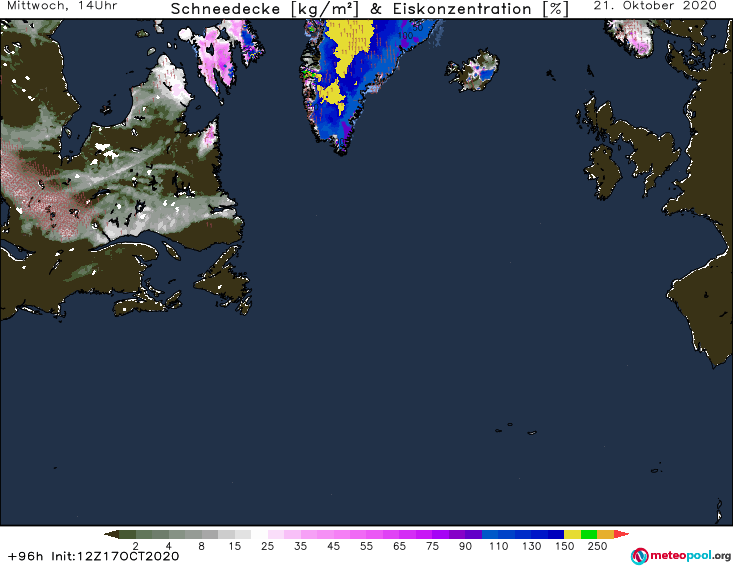Click the island of Ireland on the map
Viewport: 733px width, 566px height.
[x=604, y=172]
